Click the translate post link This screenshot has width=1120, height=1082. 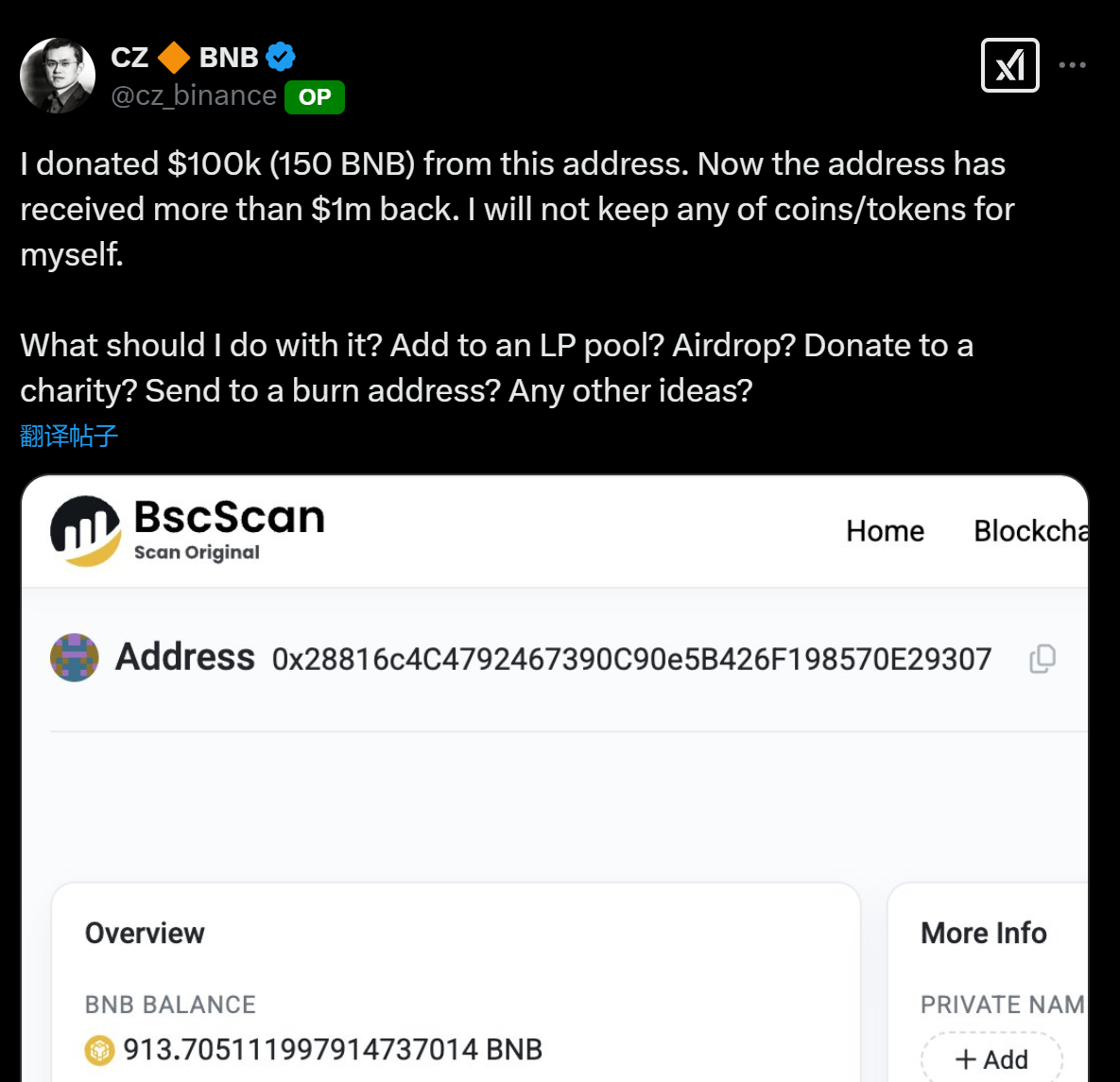[x=69, y=436]
